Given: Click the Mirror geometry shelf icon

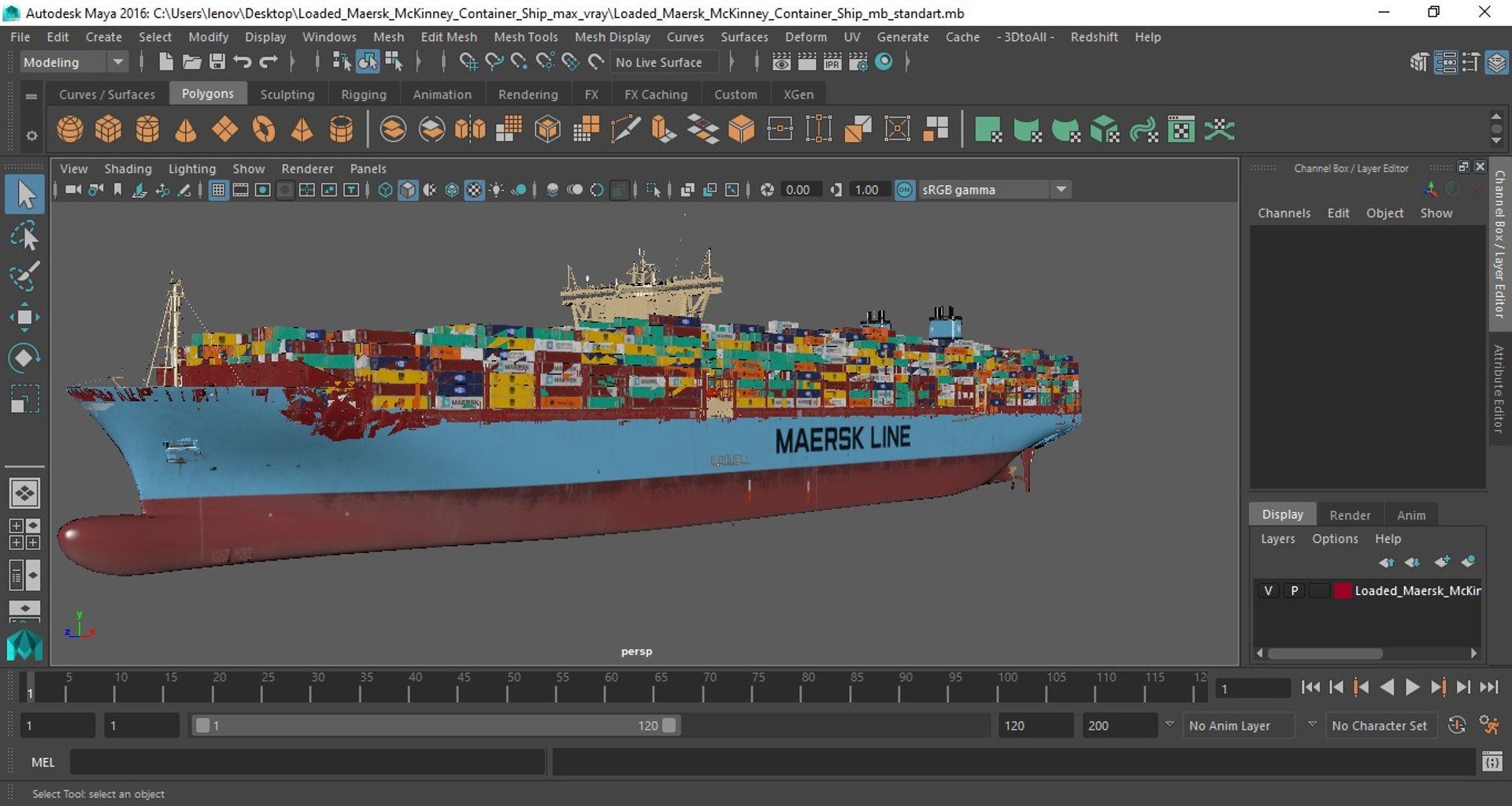Looking at the screenshot, I should (x=470, y=129).
